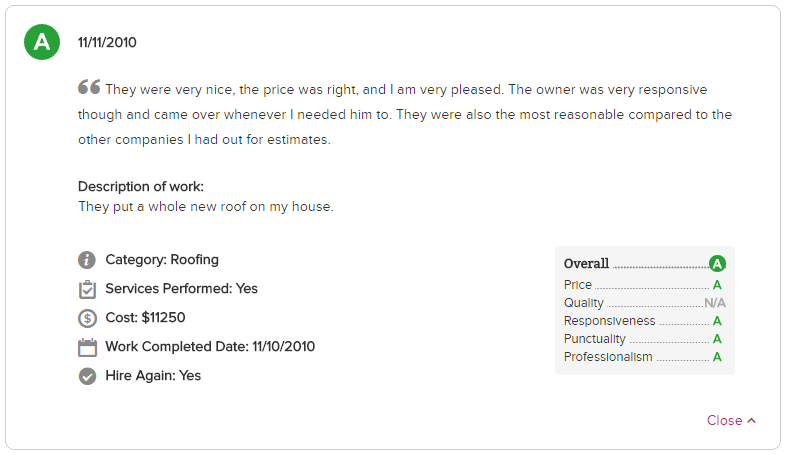Click the Work Completed calendar icon

[87, 347]
